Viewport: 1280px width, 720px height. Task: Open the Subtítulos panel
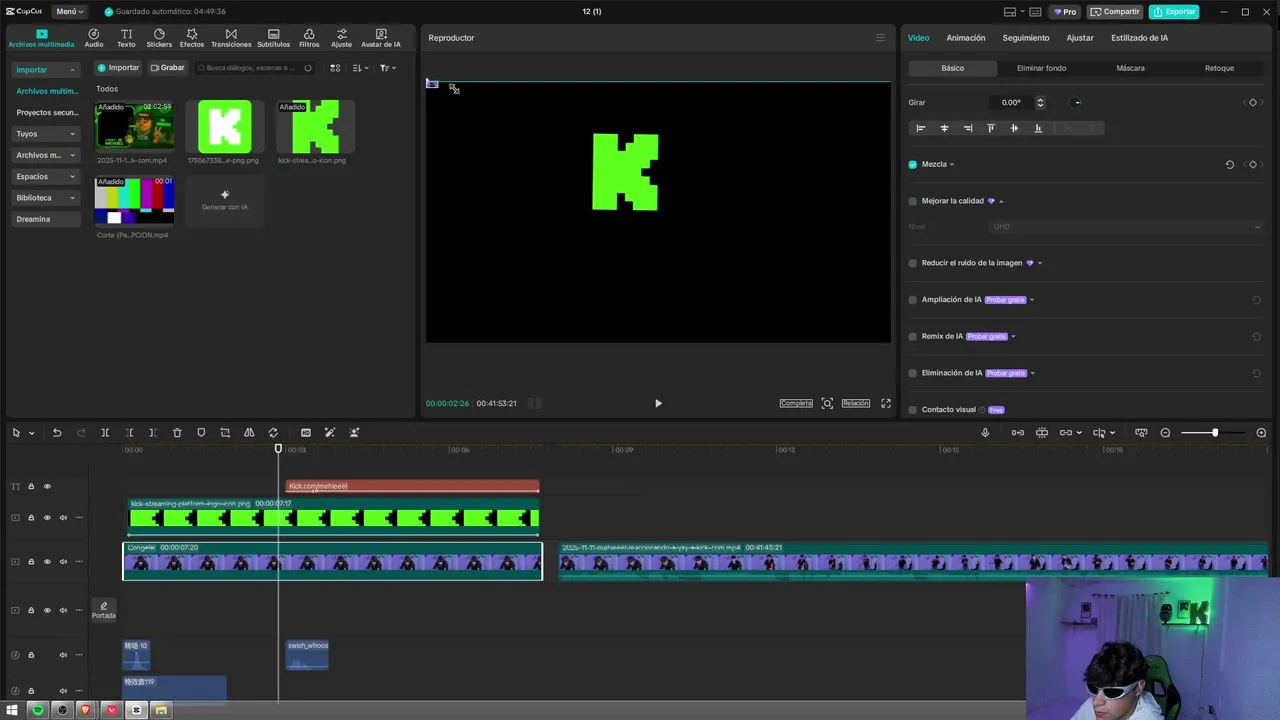[x=273, y=38]
